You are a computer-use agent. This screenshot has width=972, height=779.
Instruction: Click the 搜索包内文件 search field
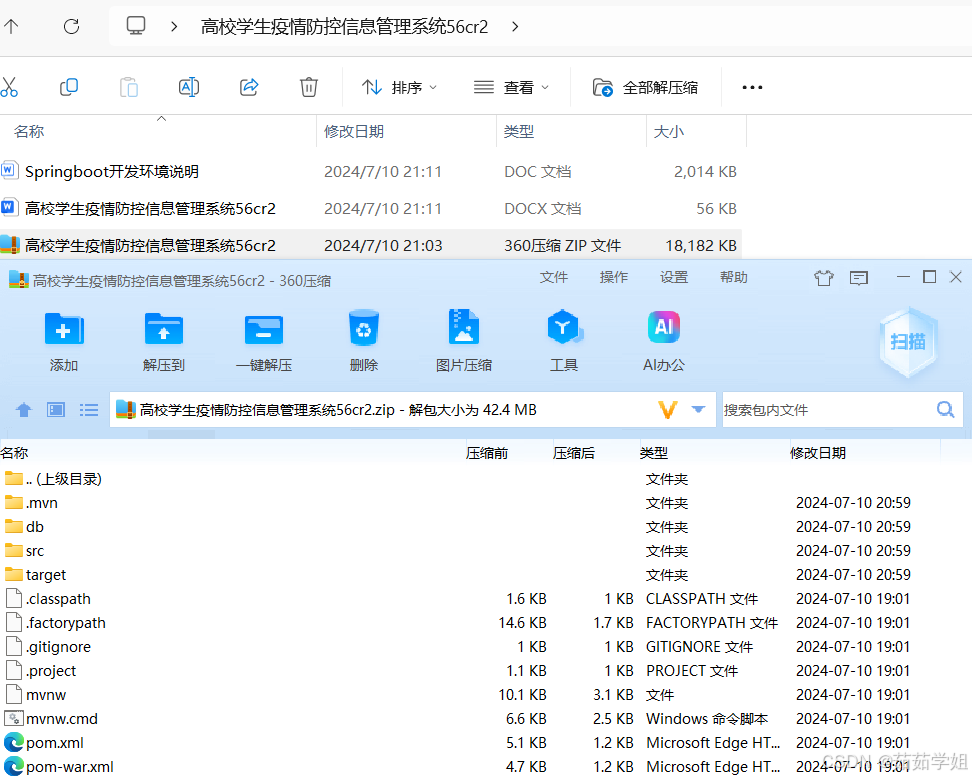point(828,410)
